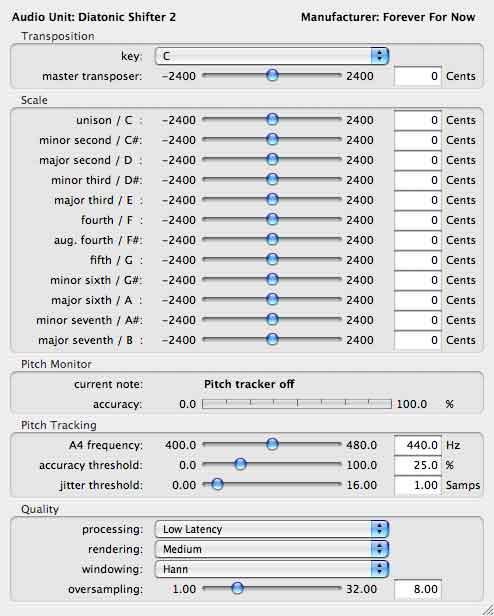This screenshot has width=494, height=616.
Task: Open the key dropdown set to C
Action: [x=272, y=56]
